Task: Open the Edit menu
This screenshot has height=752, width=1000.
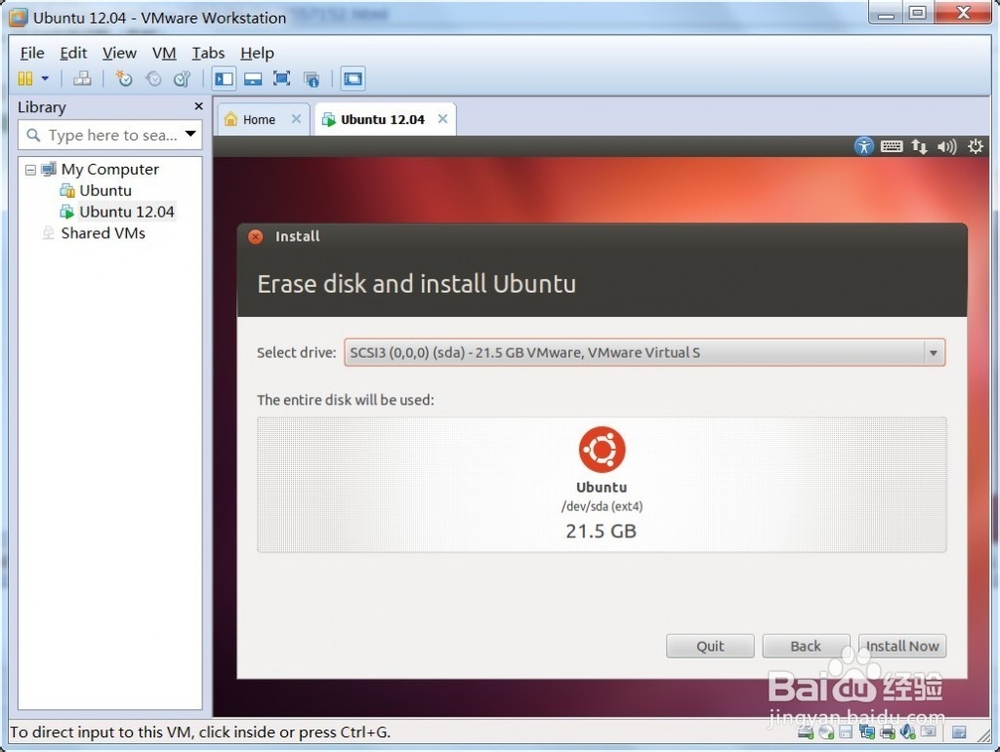Action: [x=73, y=53]
